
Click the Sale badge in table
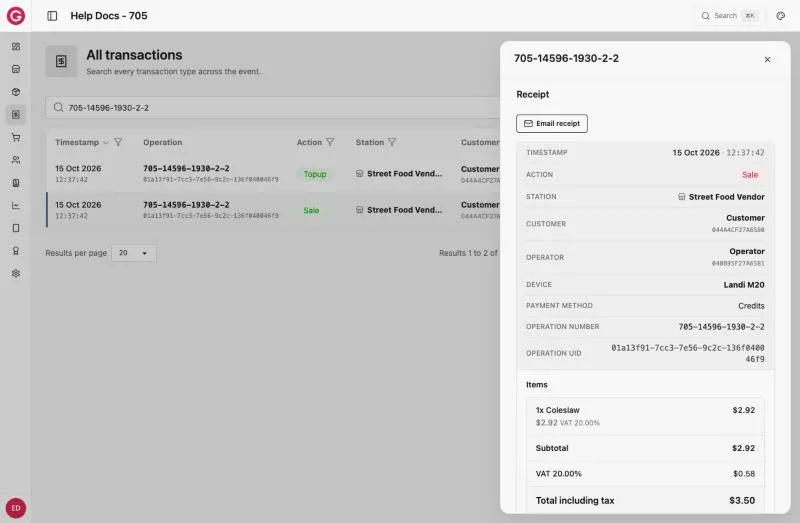[x=311, y=210]
